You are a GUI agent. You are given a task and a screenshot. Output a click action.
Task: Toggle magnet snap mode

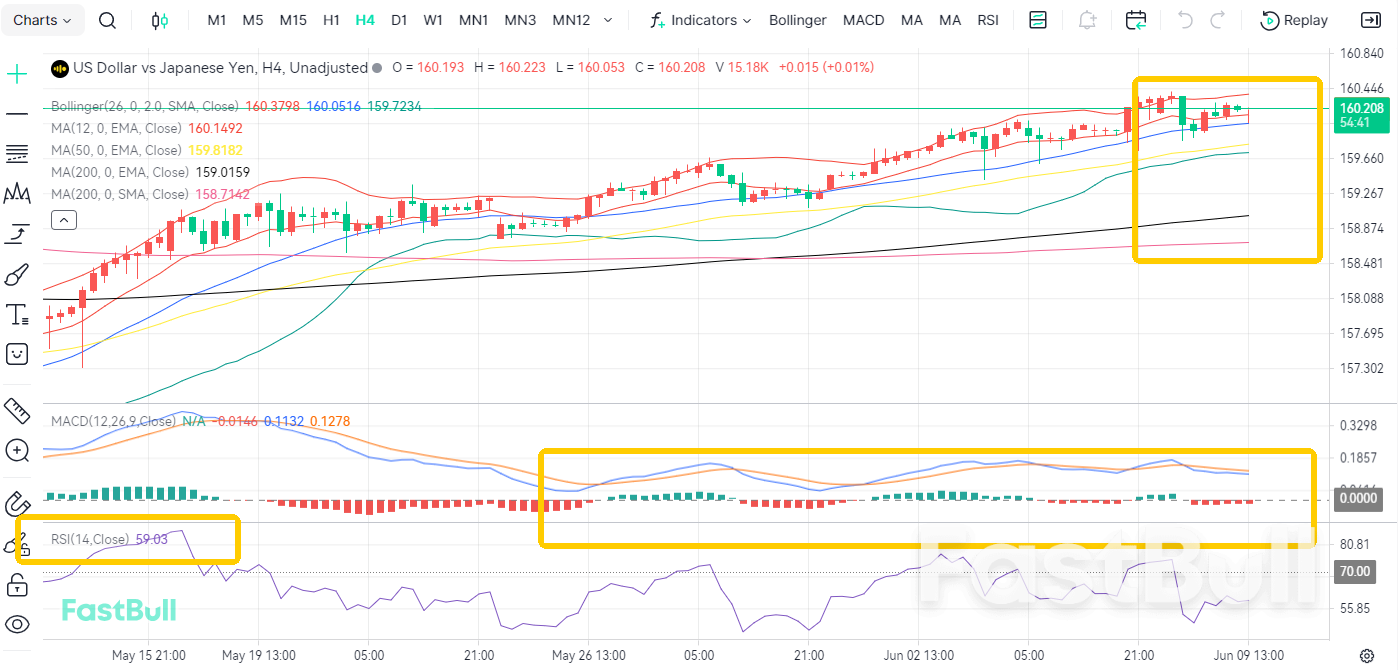tap(17, 502)
